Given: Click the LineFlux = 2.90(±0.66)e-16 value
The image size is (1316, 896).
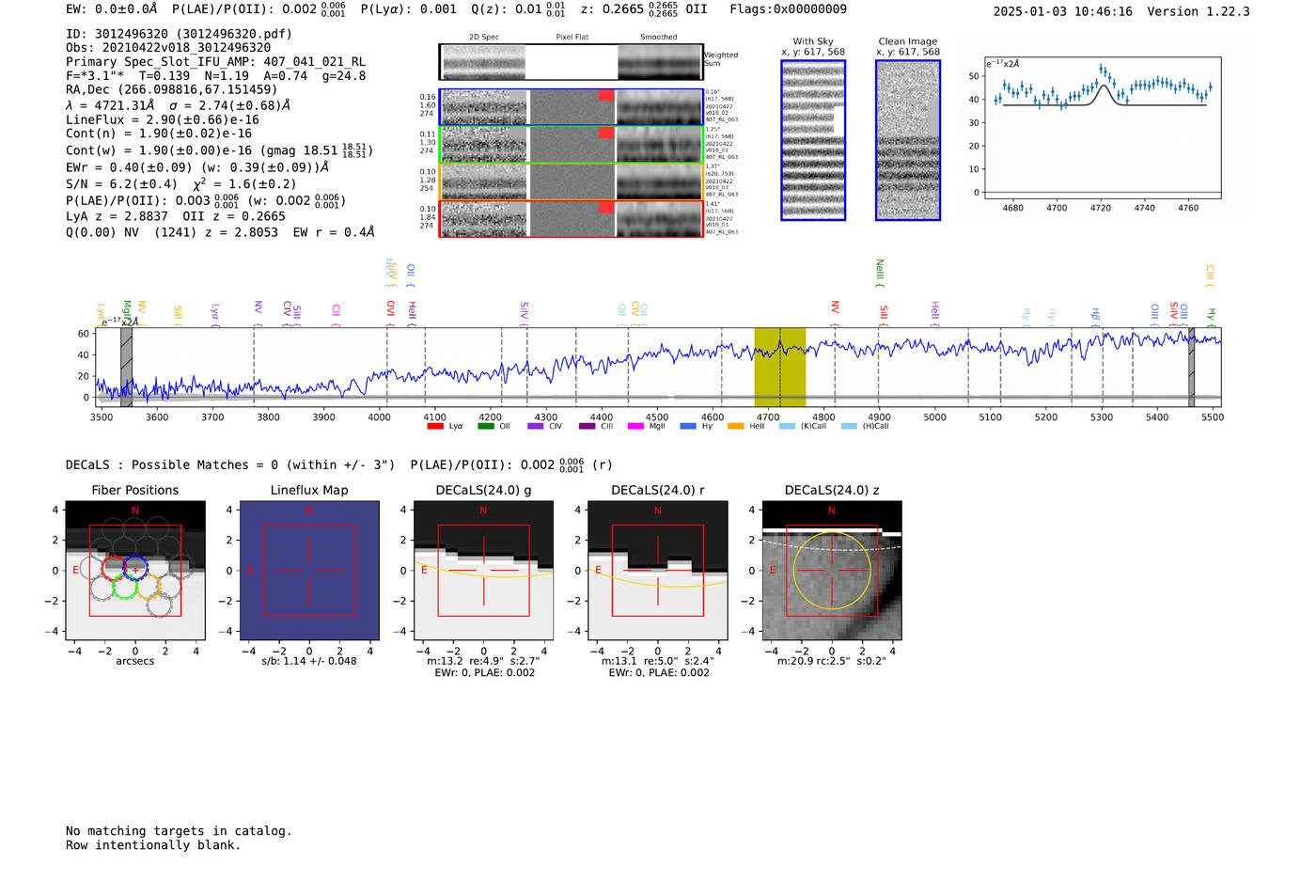Looking at the screenshot, I should tap(163, 120).
